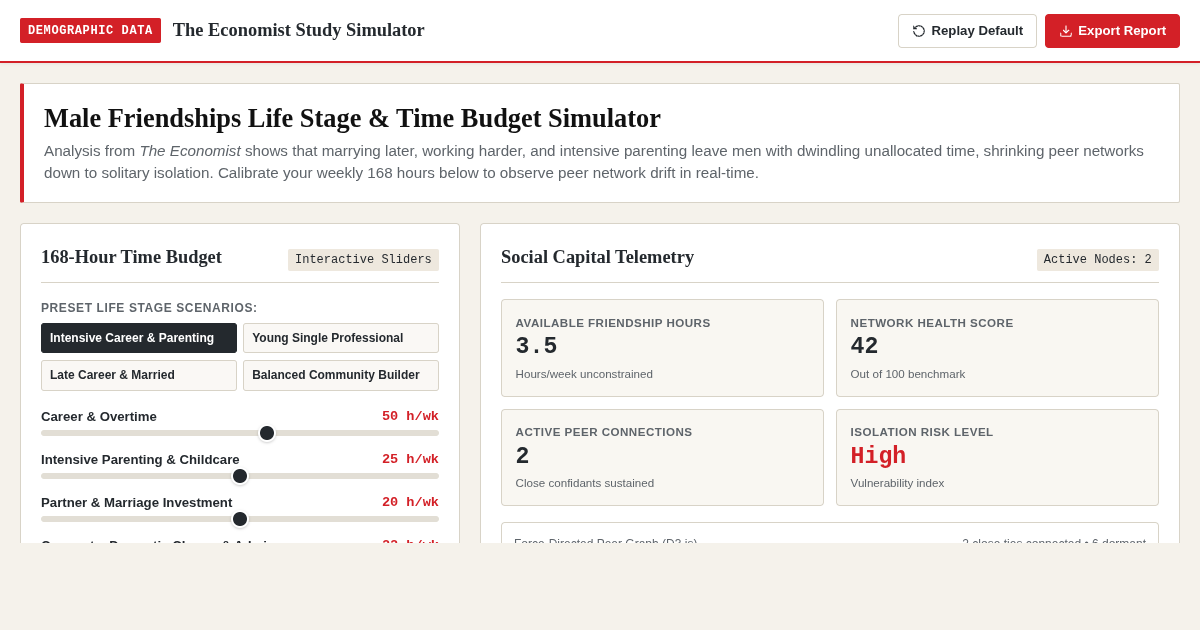Click the '50 h/wk' career value
The image size is (1200, 630).
point(410,416)
